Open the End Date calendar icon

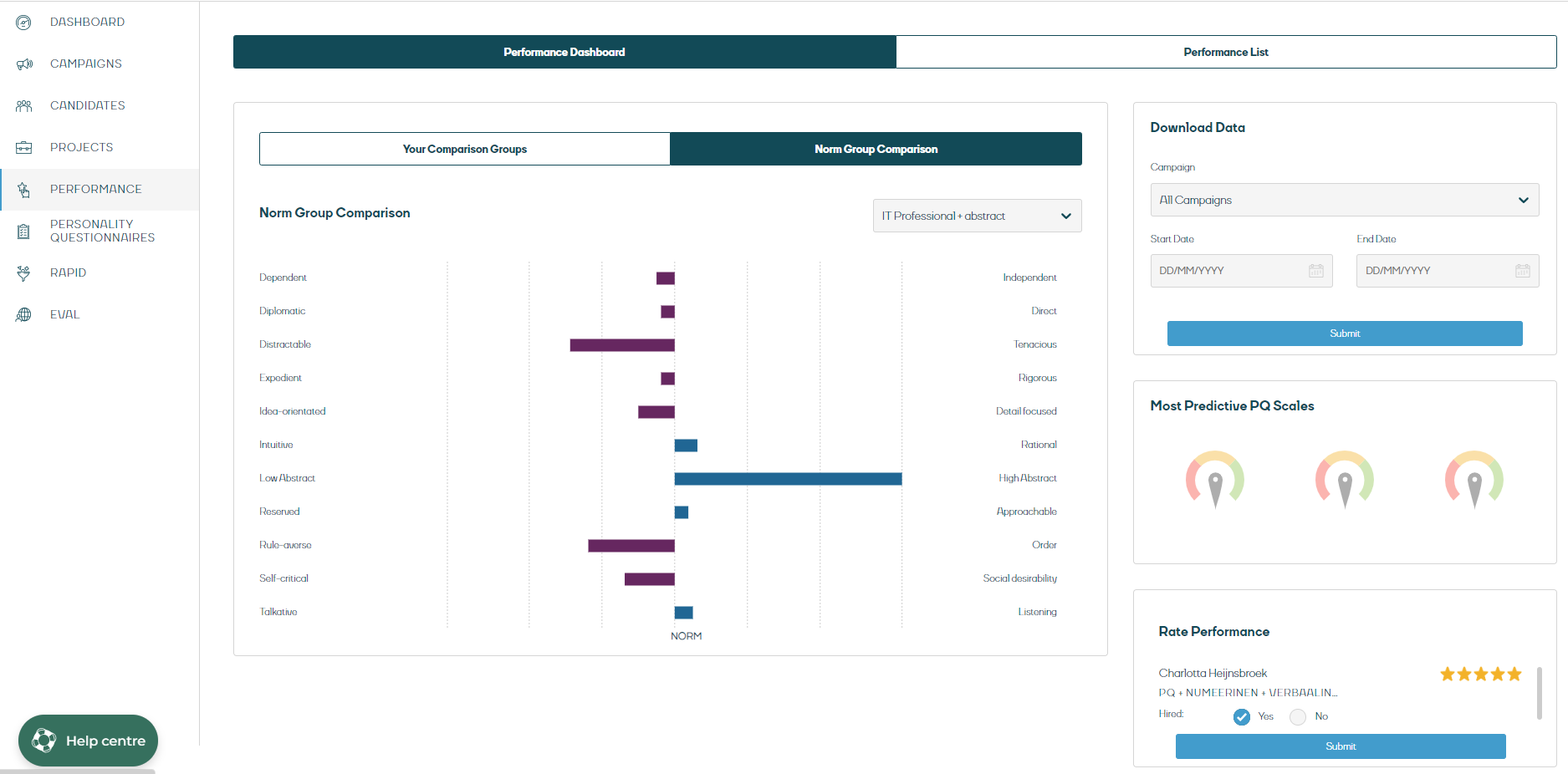1522,271
